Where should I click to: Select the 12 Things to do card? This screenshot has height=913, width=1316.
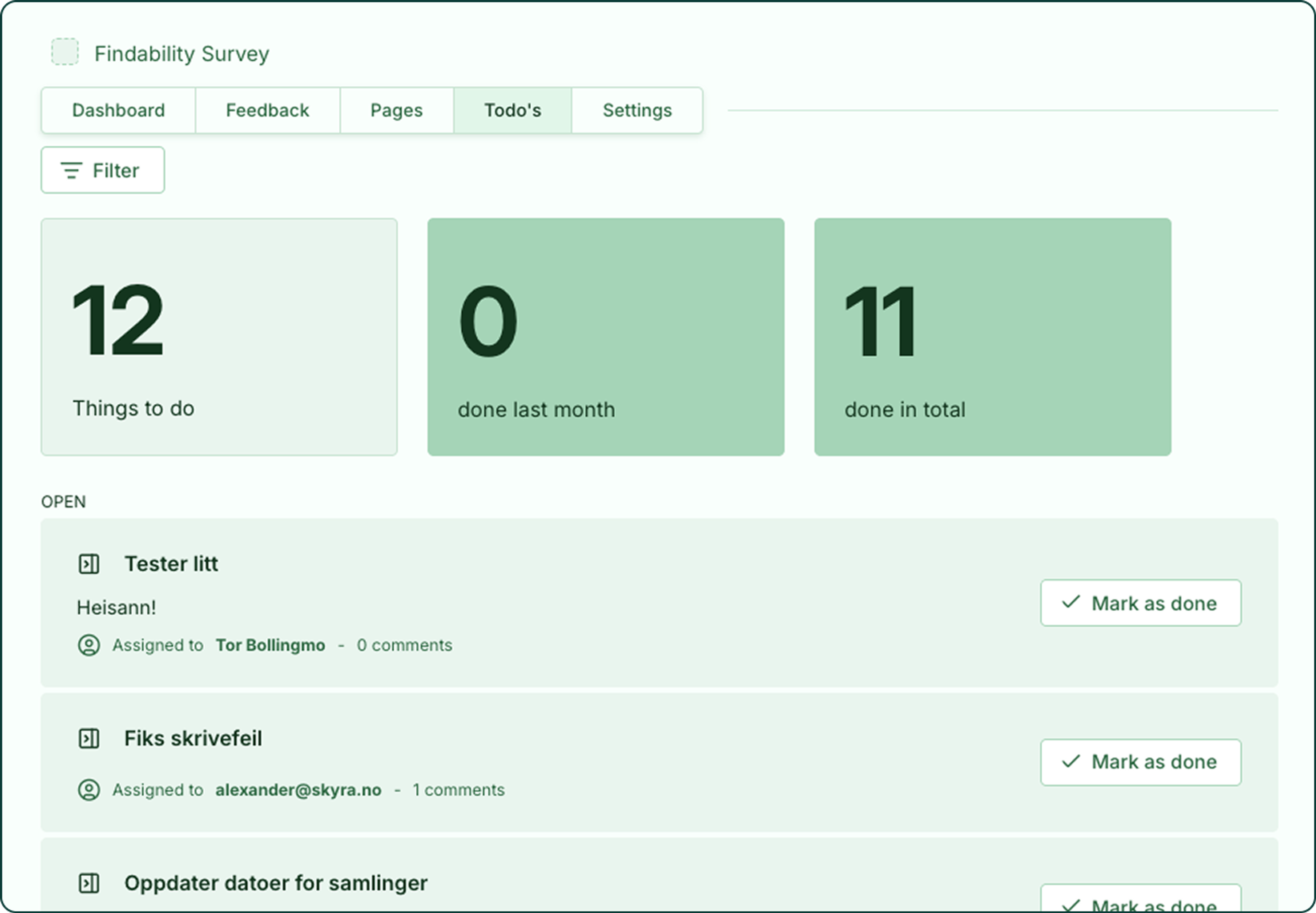coord(219,337)
